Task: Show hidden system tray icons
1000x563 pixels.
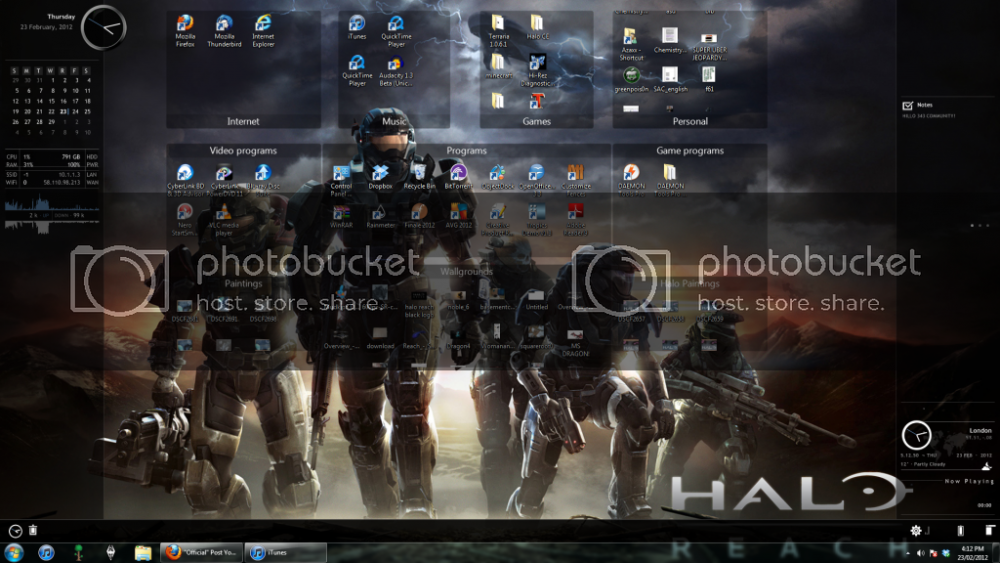Action: 907,553
